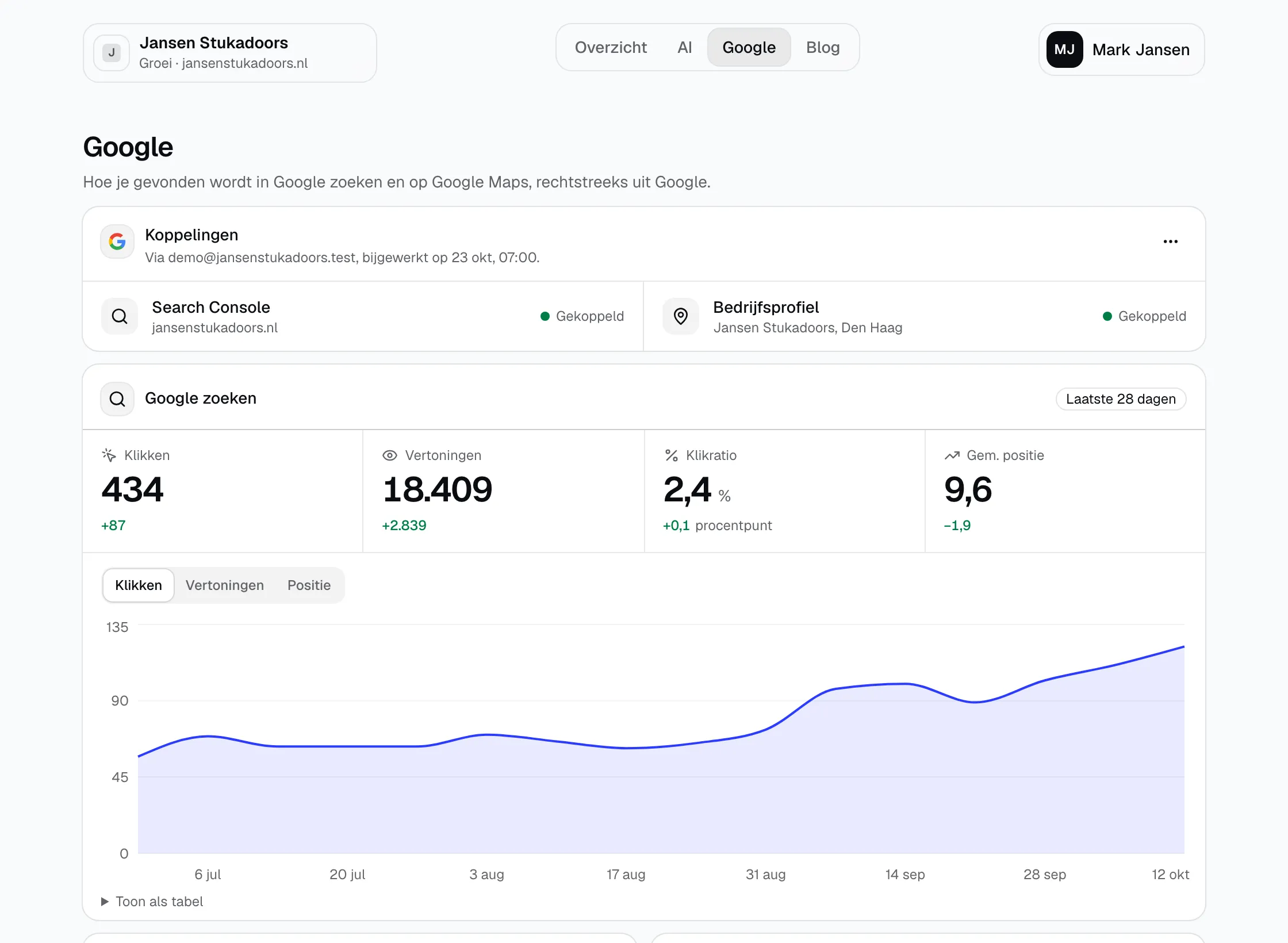Click the Gem. positie trend arrow icon
The image size is (1288, 943).
click(x=952, y=455)
